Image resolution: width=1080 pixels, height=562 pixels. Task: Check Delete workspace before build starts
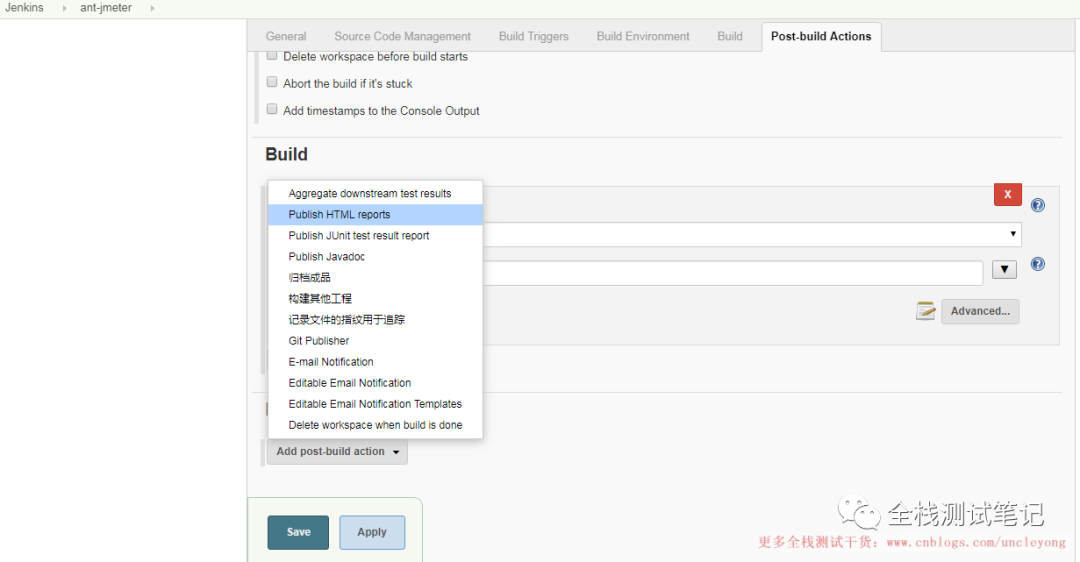pyautogui.click(x=272, y=55)
